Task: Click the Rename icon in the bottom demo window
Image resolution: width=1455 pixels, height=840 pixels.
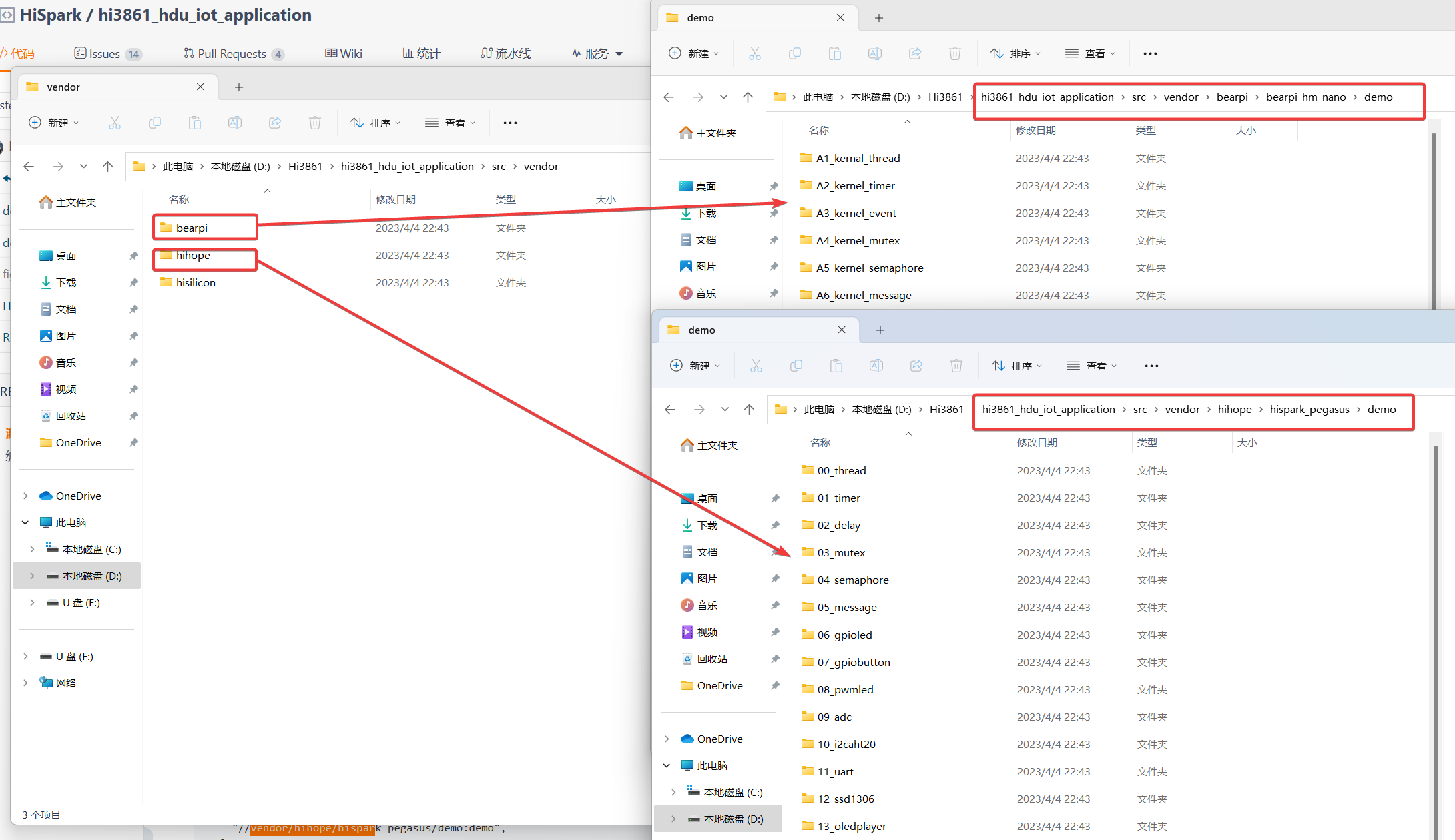Action: [x=876, y=366]
